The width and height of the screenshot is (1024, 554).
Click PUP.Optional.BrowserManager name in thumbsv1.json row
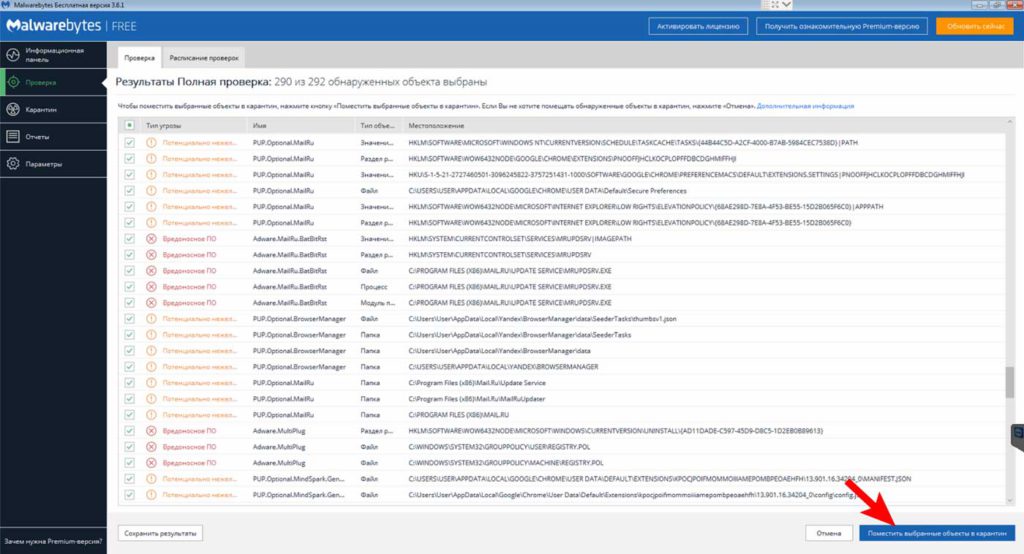point(299,319)
